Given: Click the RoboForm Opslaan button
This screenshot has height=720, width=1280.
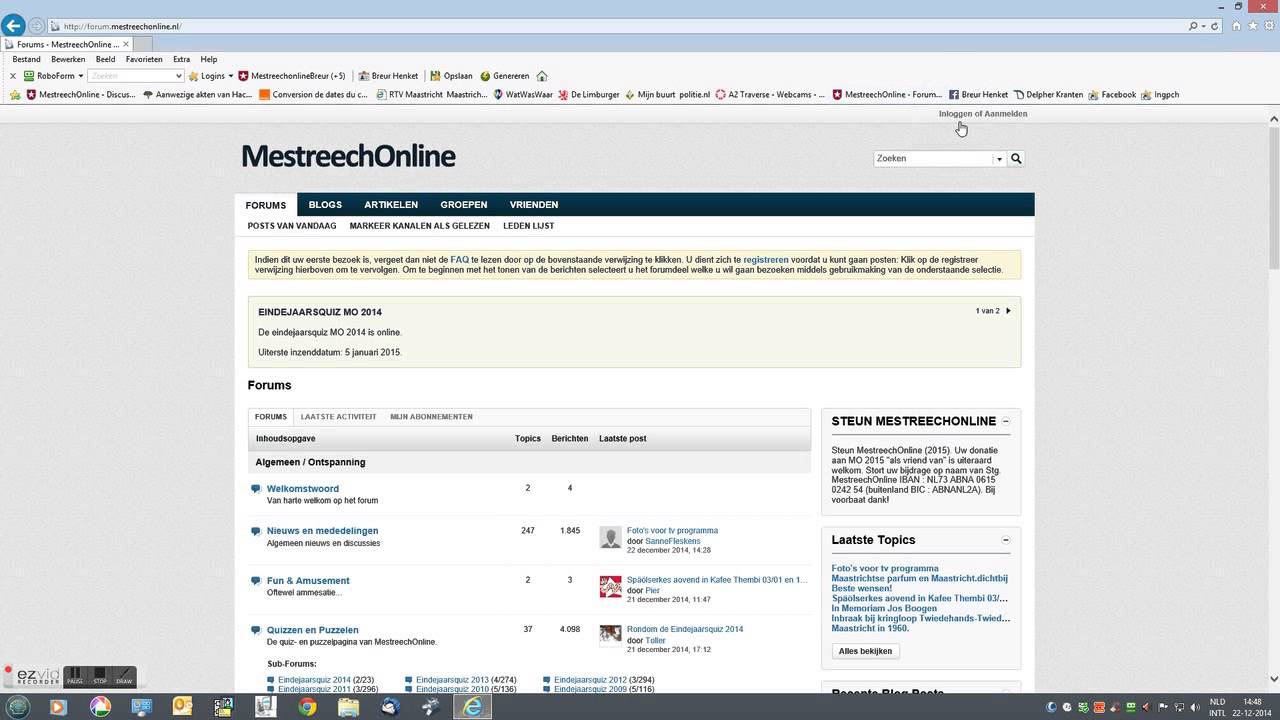Looking at the screenshot, I should click(x=451, y=76).
